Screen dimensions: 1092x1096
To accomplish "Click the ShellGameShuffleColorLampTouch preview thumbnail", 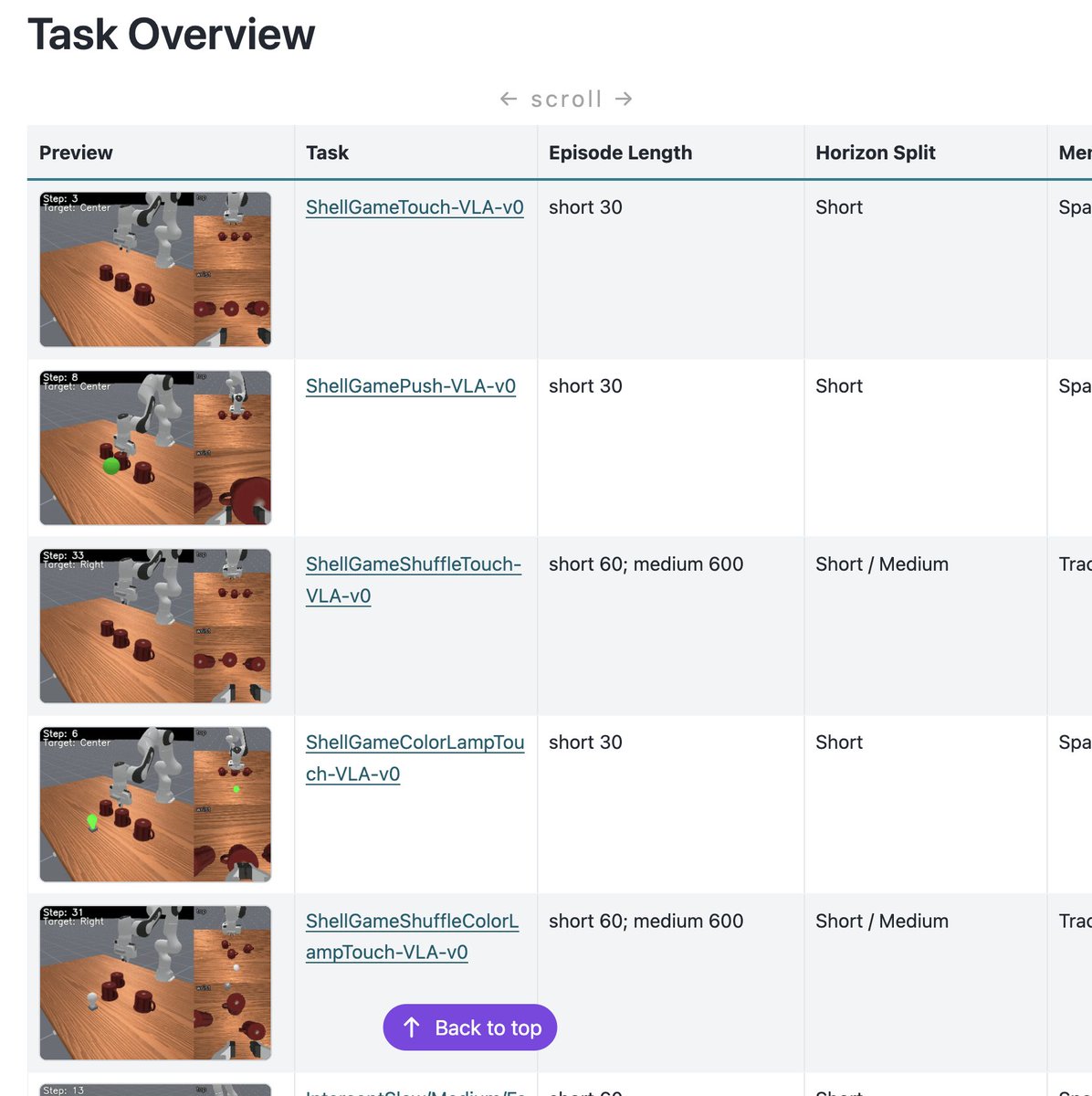I will (155, 983).
